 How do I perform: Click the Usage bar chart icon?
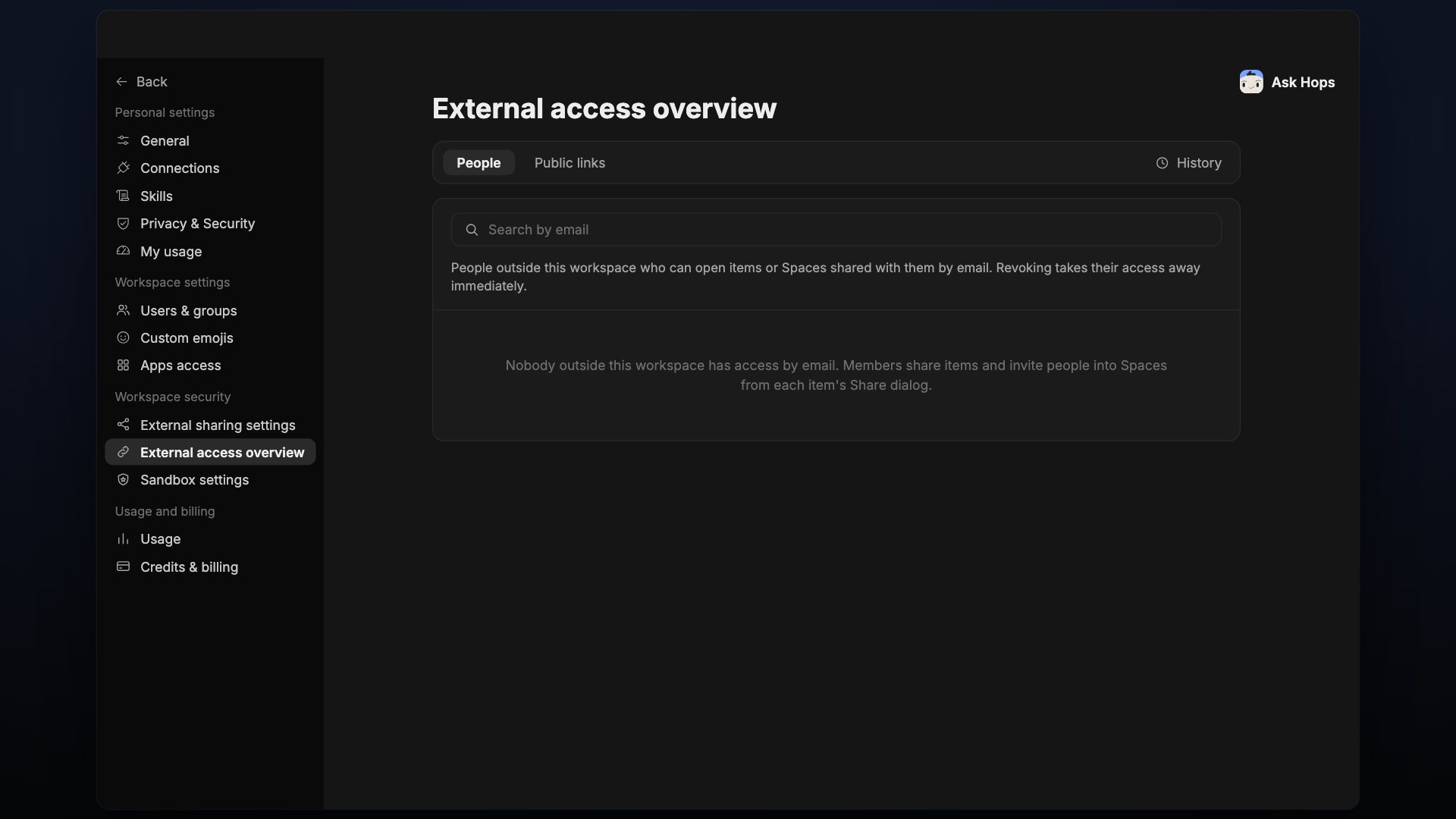pyautogui.click(x=123, y=539)
